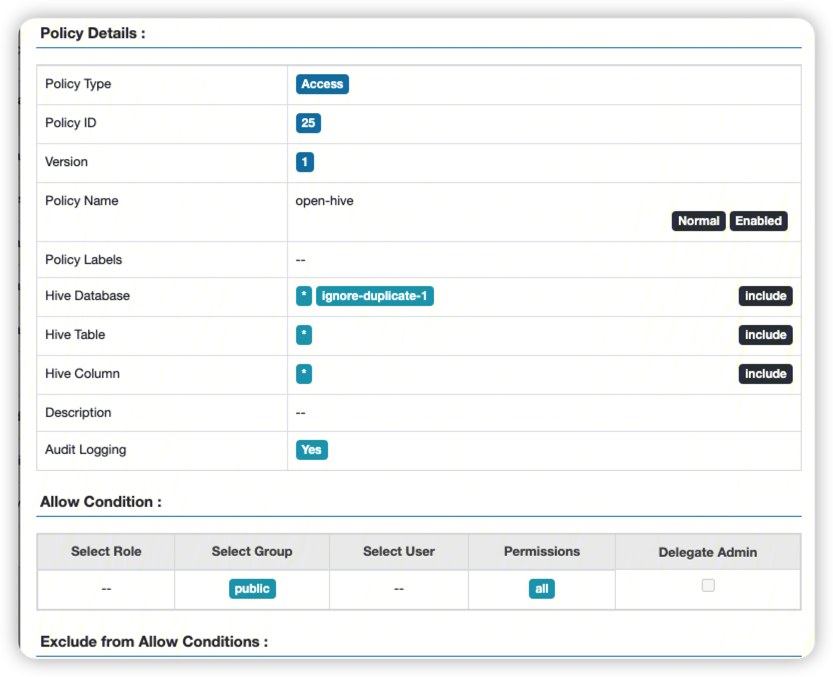Click the Permissions column header
Screen dimensions: 833x677
tap(542, 551)
